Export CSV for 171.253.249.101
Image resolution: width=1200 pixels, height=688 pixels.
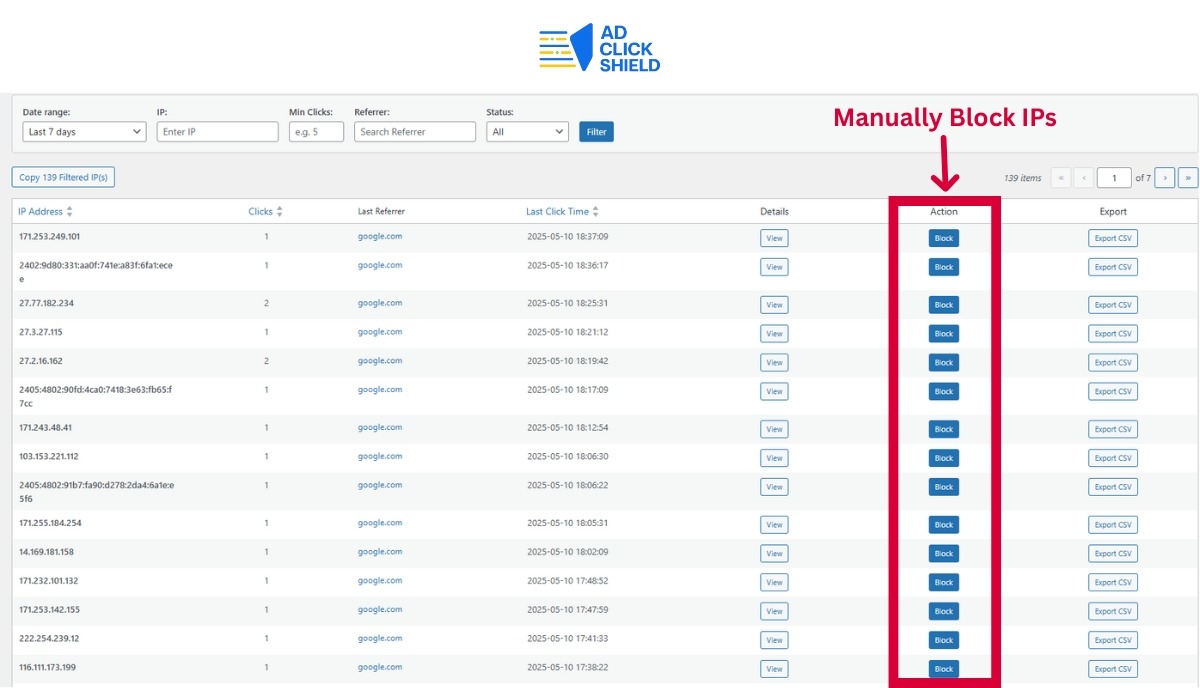tap(1113, 238)
